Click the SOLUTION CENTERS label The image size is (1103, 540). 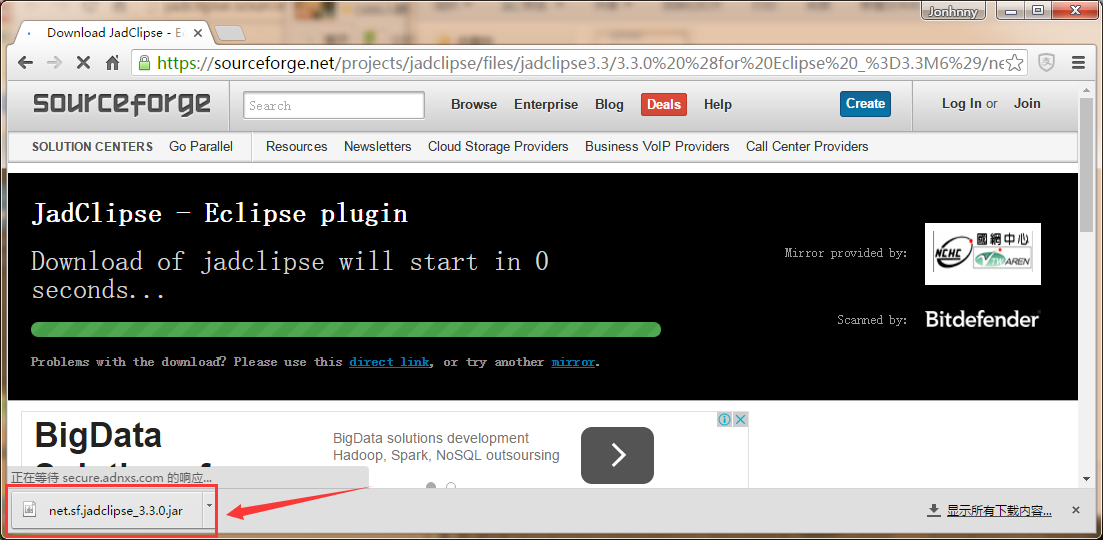pyautogui.click(x=92, y=146)
